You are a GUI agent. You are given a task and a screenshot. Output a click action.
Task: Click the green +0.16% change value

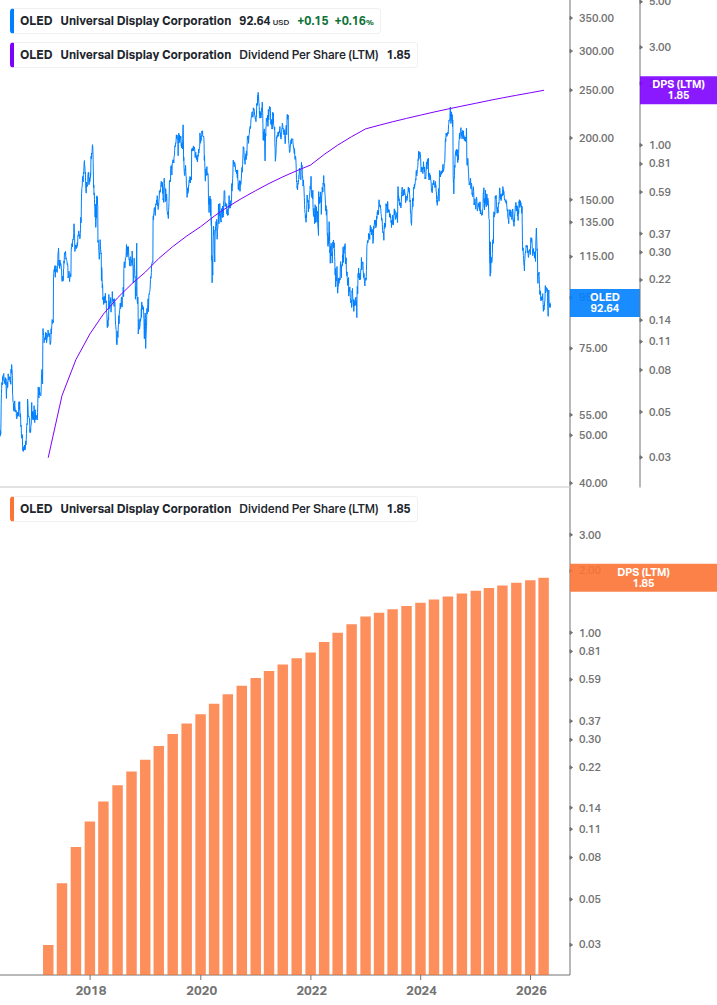click(354, 21)
